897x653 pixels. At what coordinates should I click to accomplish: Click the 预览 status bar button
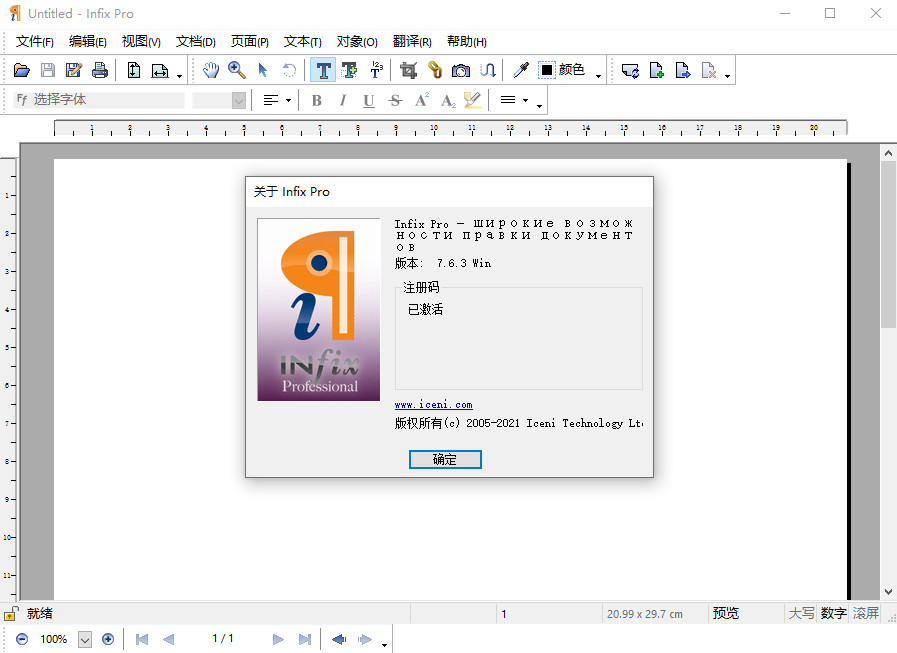[x=725, y=614]
